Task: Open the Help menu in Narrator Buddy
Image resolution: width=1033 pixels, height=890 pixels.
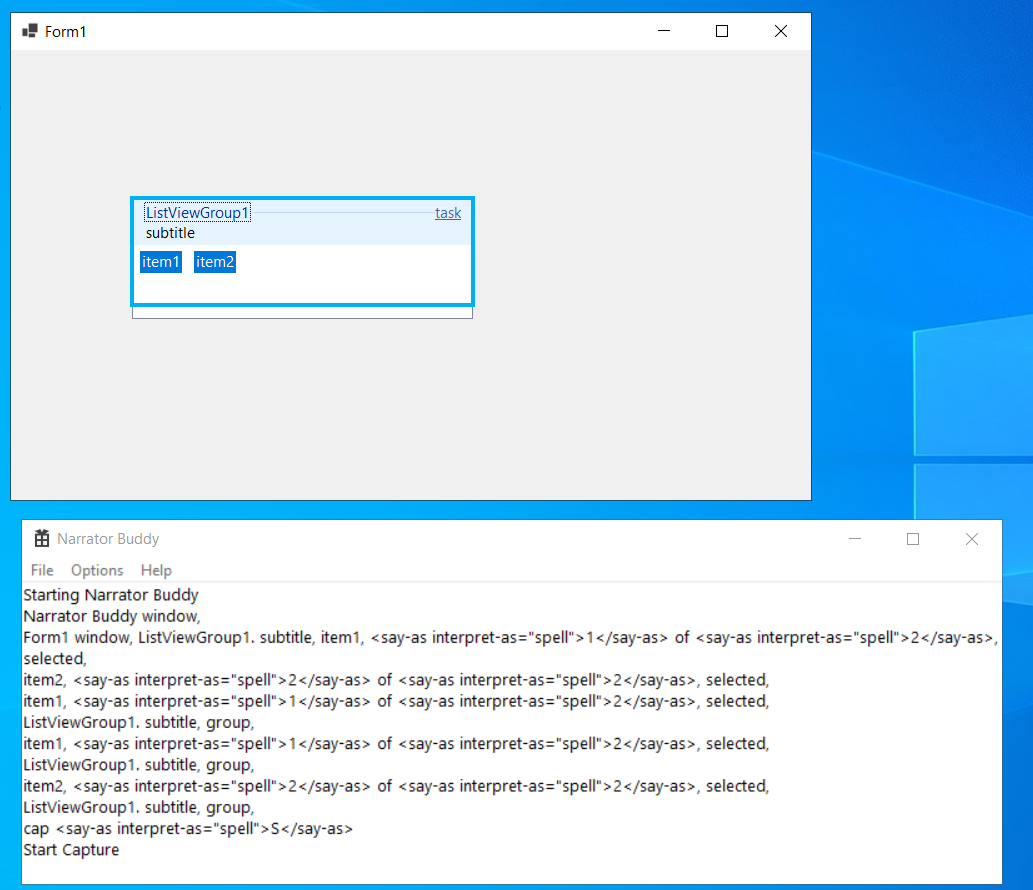Action: point(156,570)
